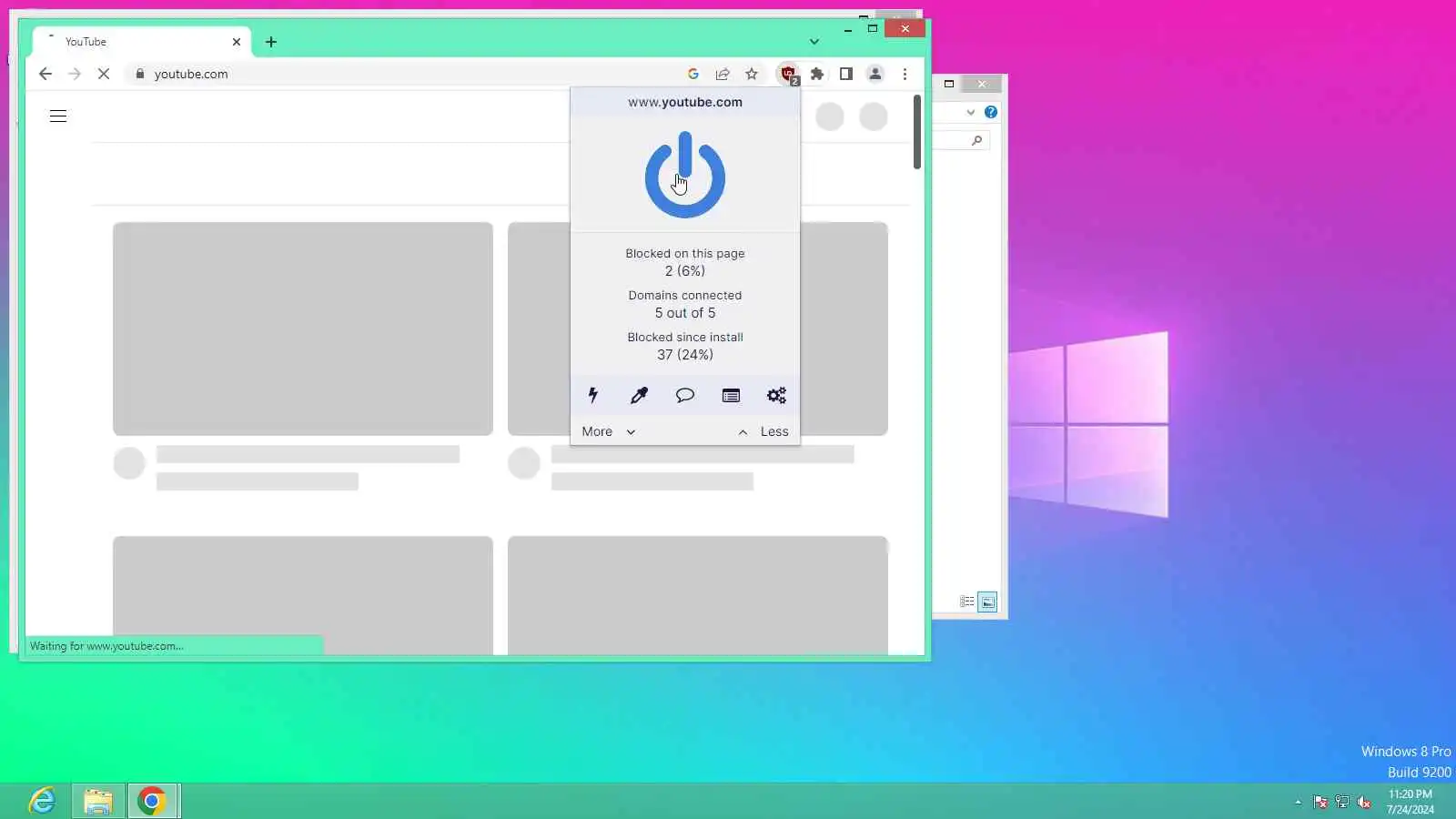
Task: Go forward with the right arrow
Action: pos(75,74)
